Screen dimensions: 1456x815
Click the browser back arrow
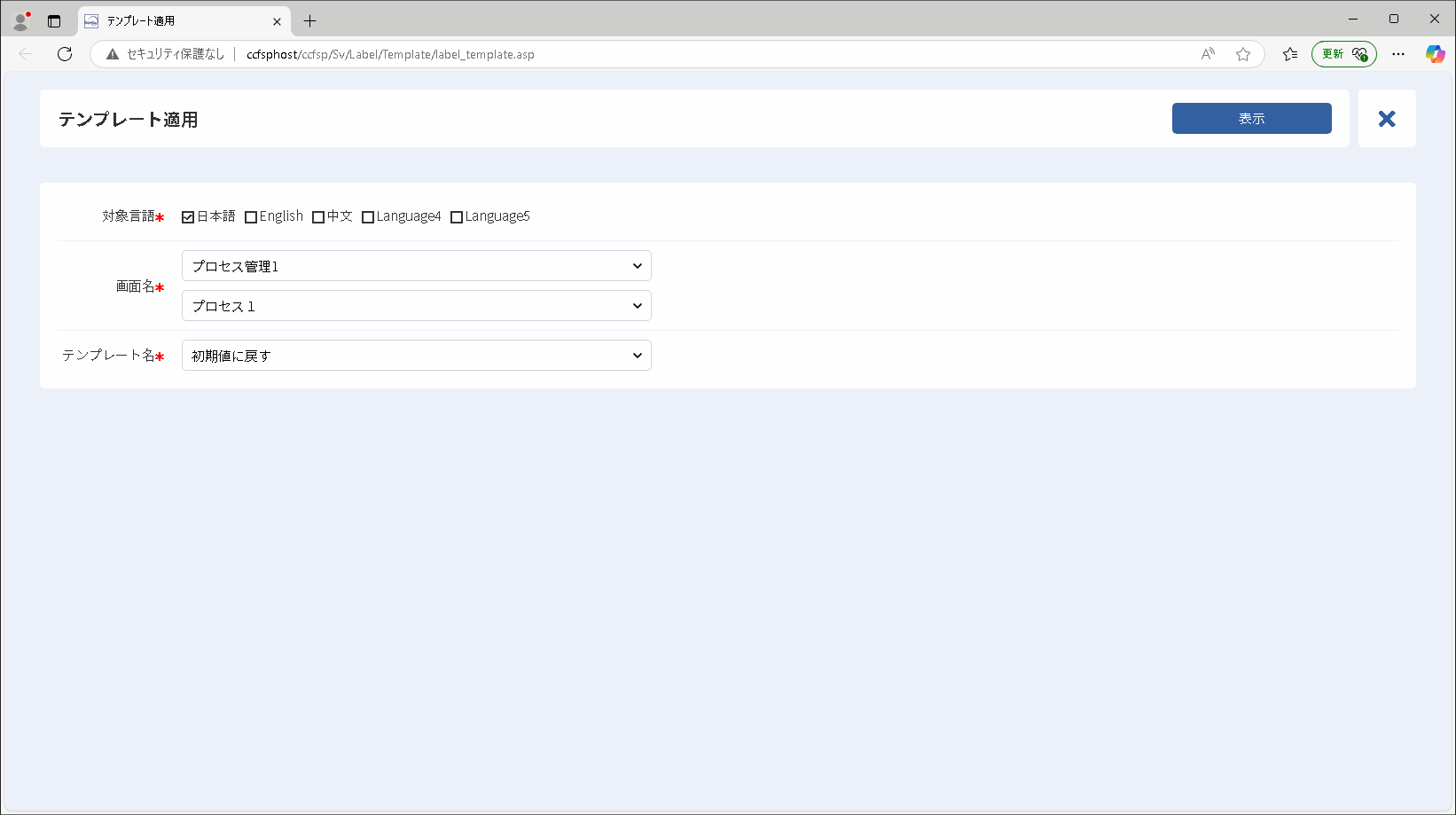(x=26, y=54)
